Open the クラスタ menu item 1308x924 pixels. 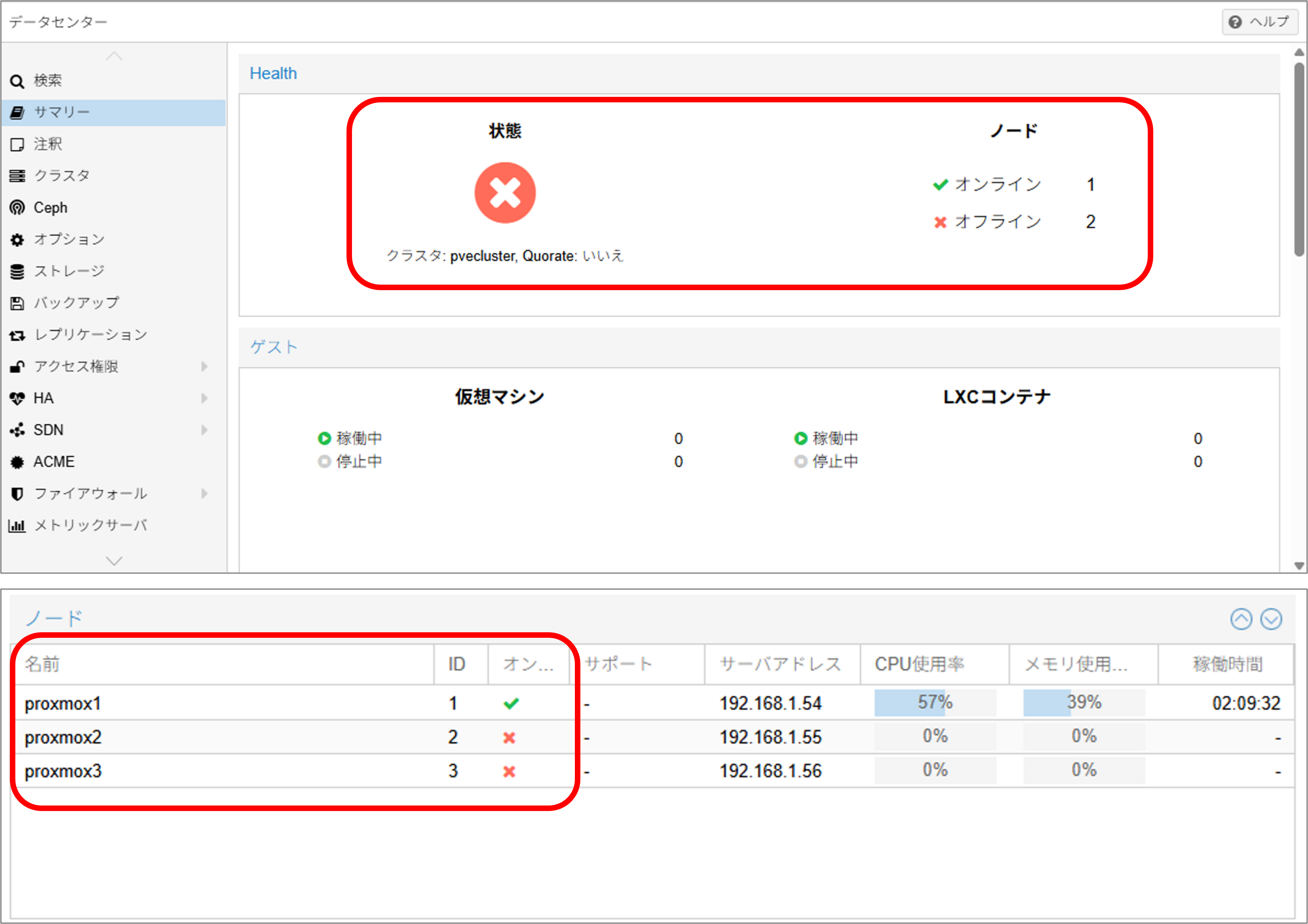pyautogui.click(x=61, y=176)
